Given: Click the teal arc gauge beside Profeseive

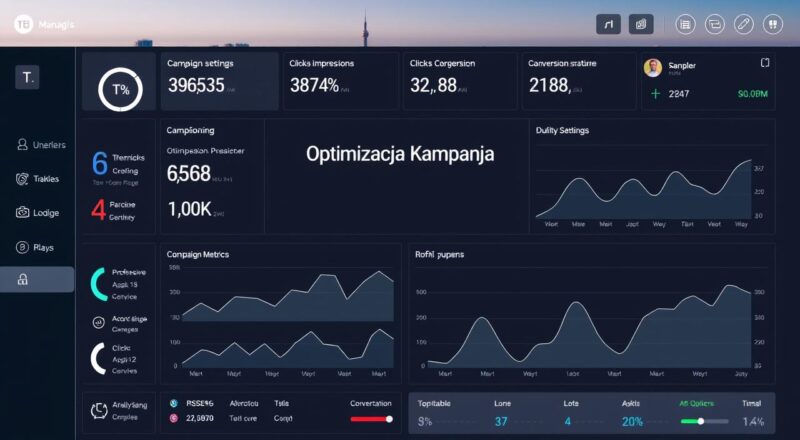Looking at the screenshot, I should click(98, 284).
